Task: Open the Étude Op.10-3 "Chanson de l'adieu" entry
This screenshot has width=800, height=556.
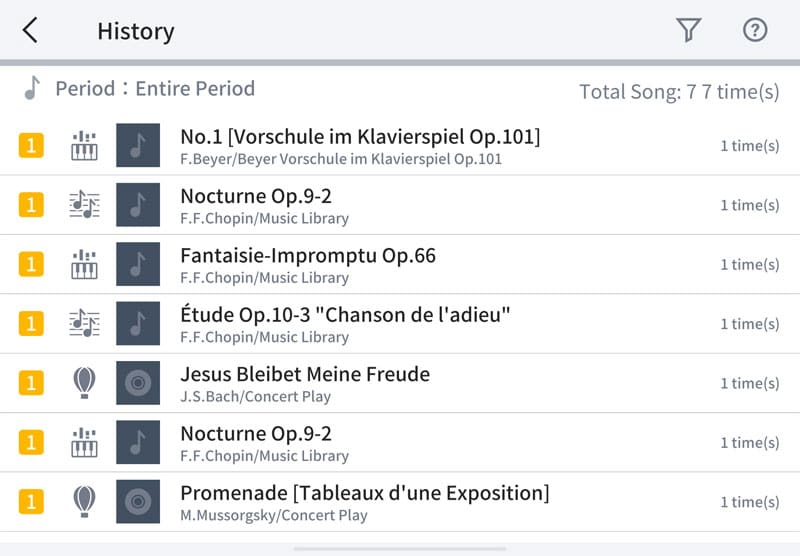Action: (345, 315)
